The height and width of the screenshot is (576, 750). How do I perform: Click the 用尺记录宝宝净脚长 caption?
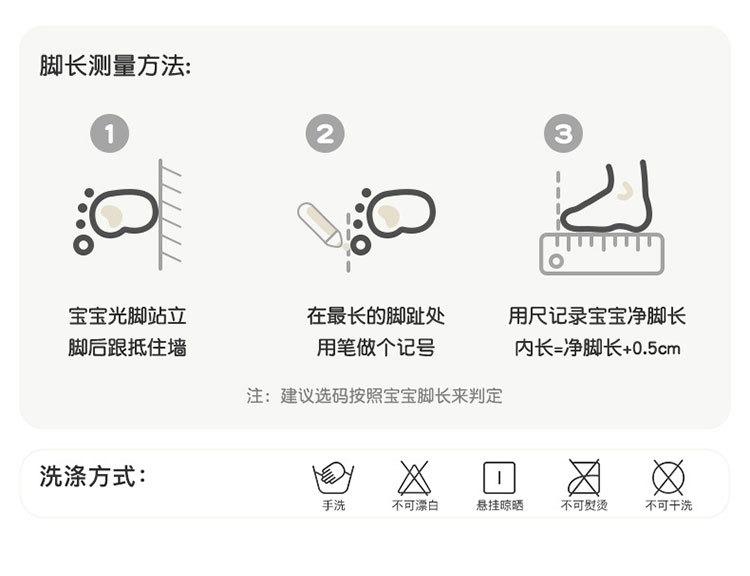coord(597,316)
